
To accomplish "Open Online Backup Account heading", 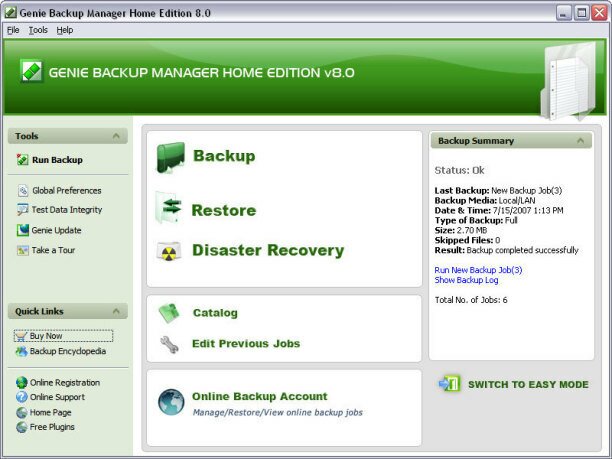I will (x=260, y=396).
